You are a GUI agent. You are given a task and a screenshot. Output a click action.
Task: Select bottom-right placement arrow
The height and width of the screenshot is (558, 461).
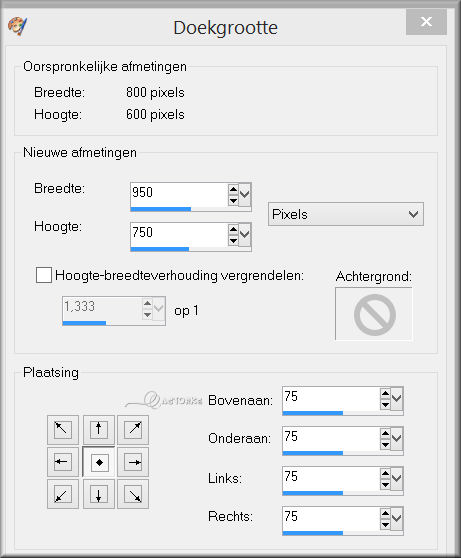click(133, 494)
